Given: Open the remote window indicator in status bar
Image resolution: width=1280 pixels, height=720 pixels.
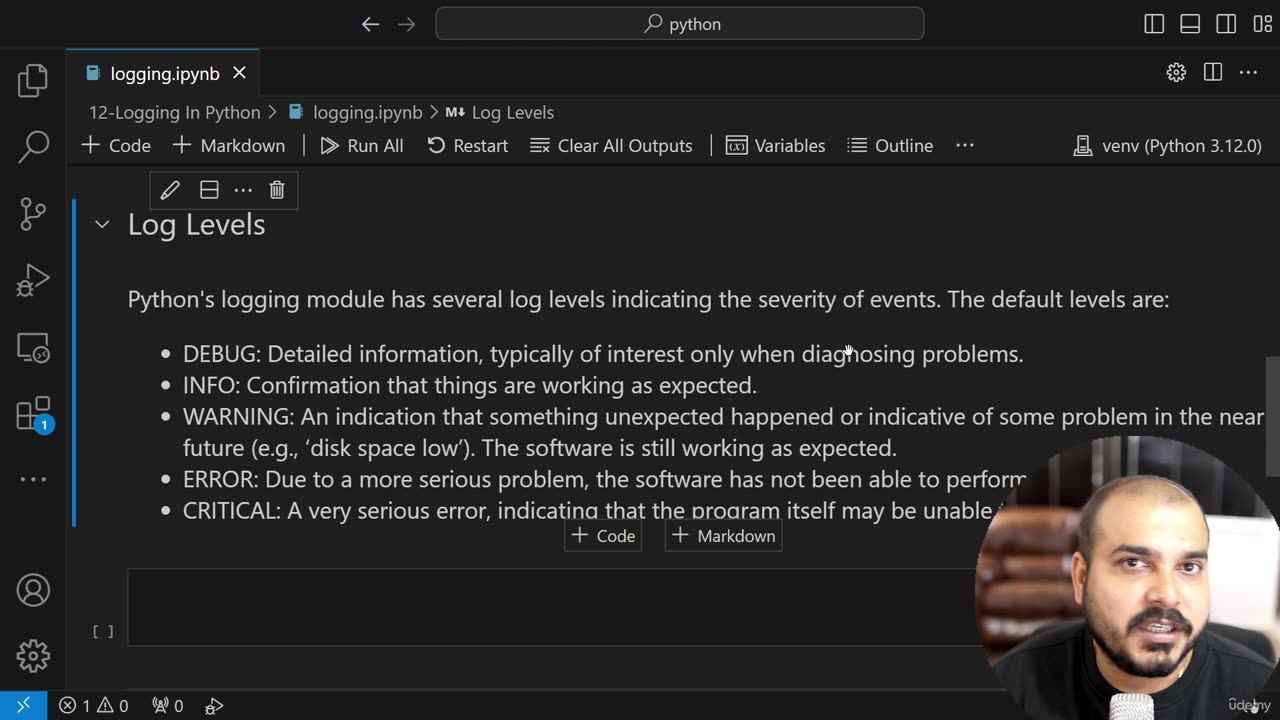Looking at the screenshot, I should pos(23,705).
